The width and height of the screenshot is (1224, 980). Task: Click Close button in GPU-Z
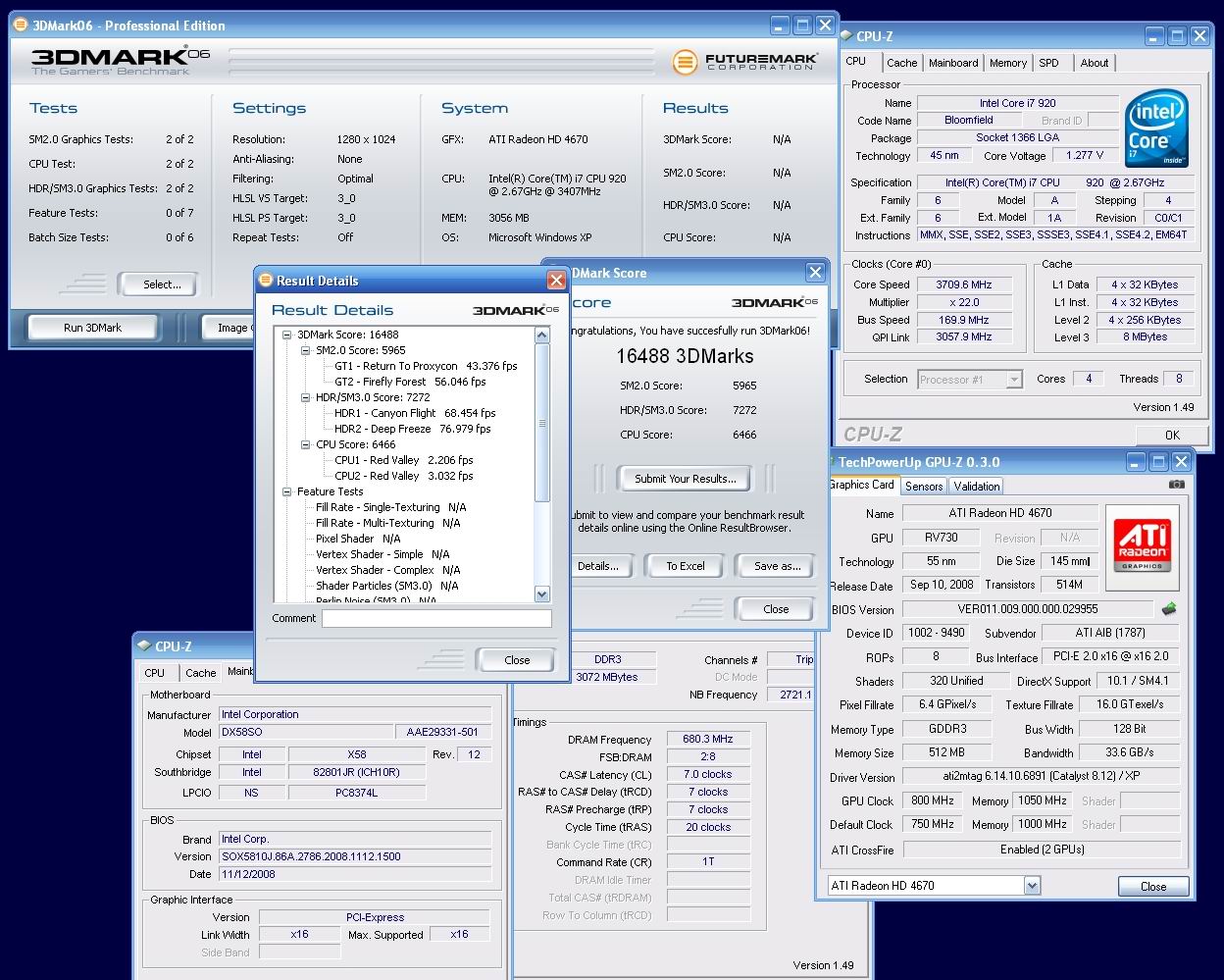(x=1153, y=886)
